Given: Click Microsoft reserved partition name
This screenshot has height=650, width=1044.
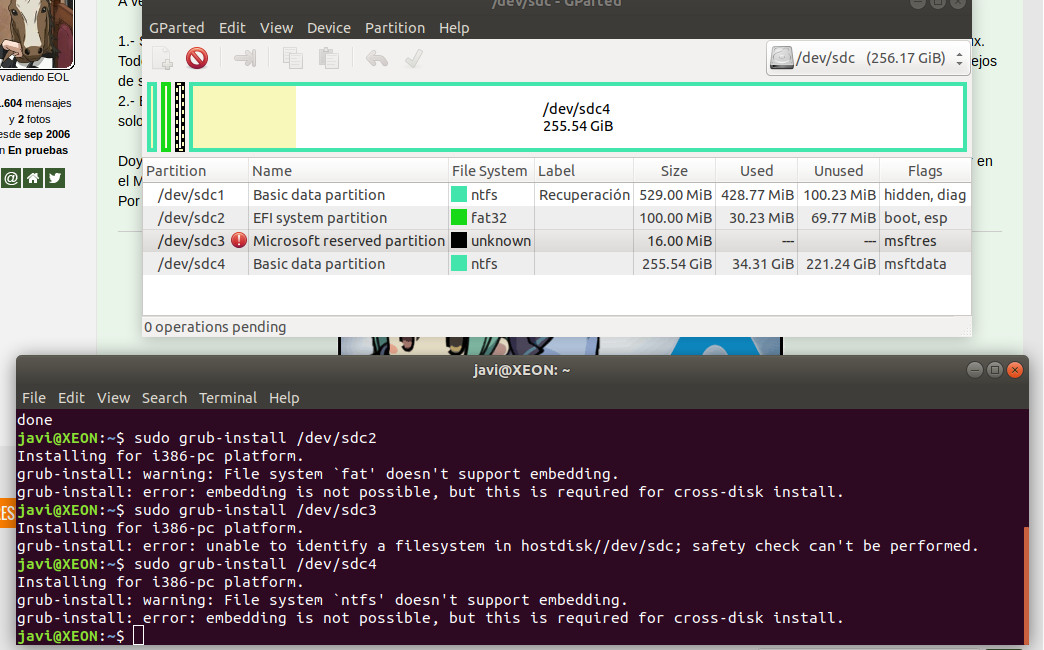Looking at the screenshot, I should [348, 240].
